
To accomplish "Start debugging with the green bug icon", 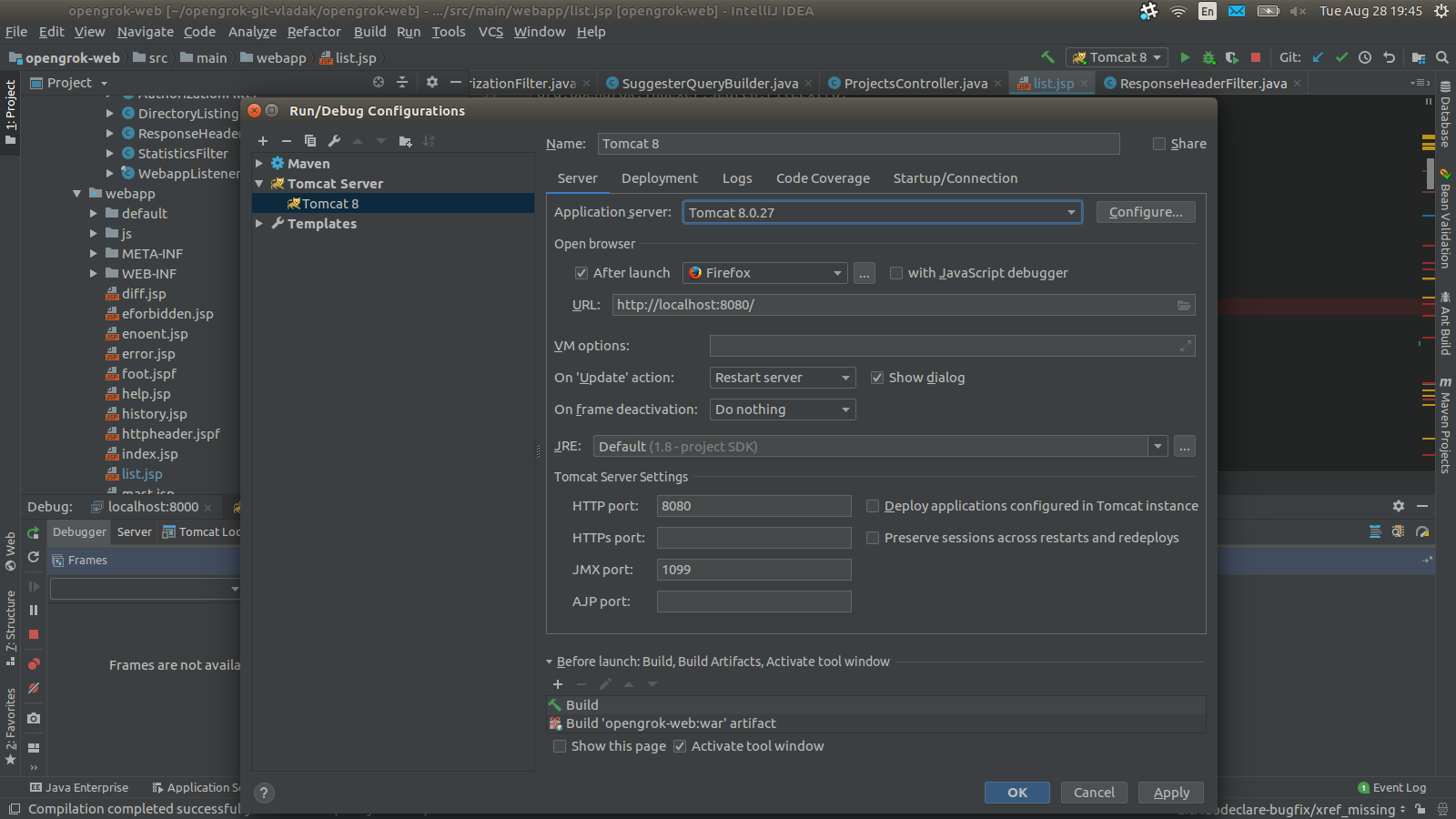I will tap(1208, 57).
